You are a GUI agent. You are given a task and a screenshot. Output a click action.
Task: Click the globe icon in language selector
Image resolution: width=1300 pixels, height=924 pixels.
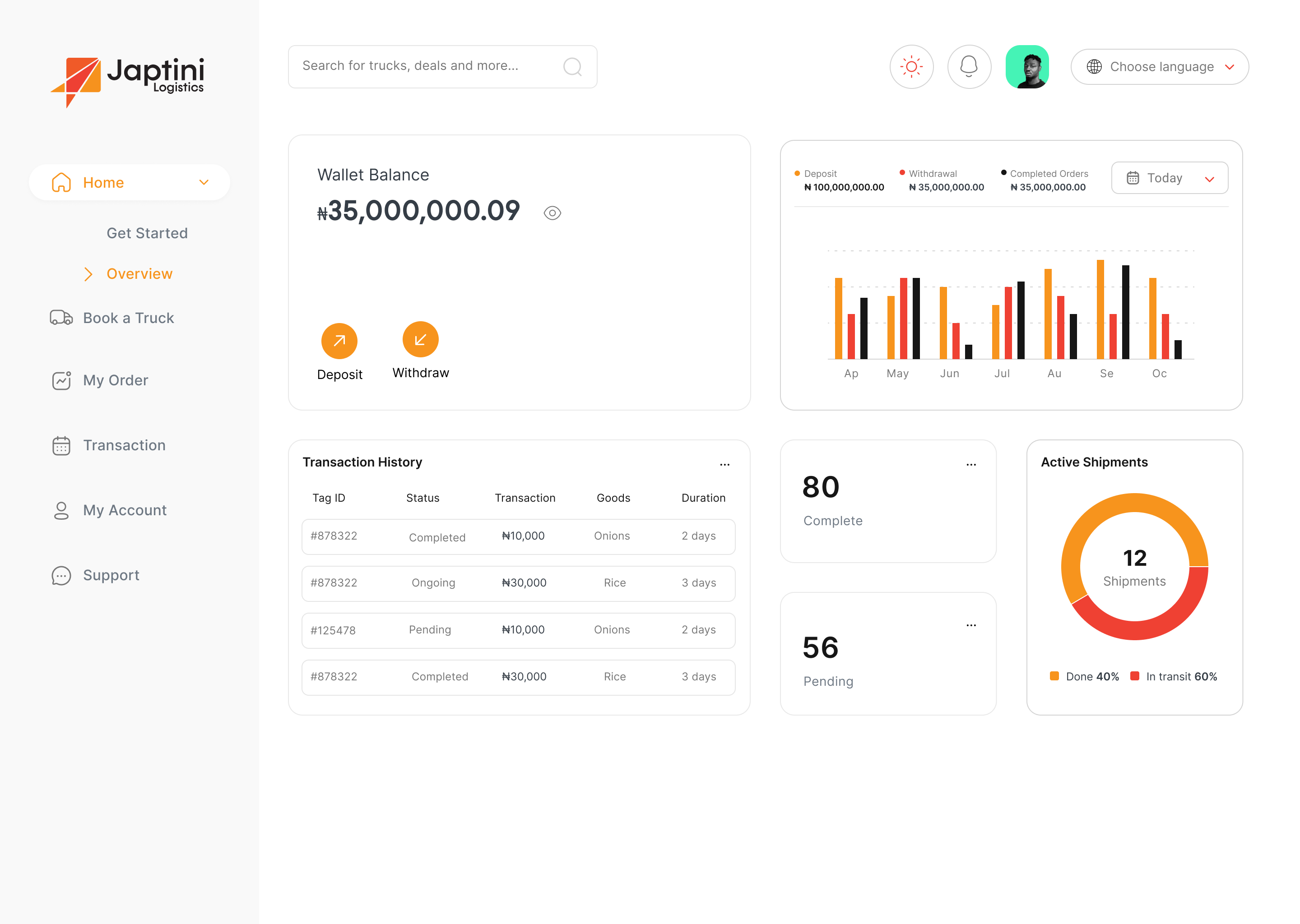pos(1094,67)
